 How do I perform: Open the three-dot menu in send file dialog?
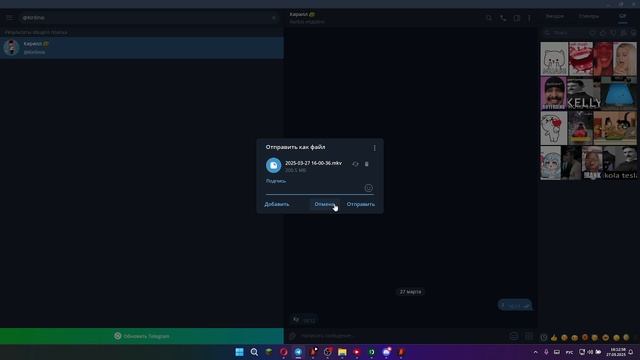[x=374, y=148]
